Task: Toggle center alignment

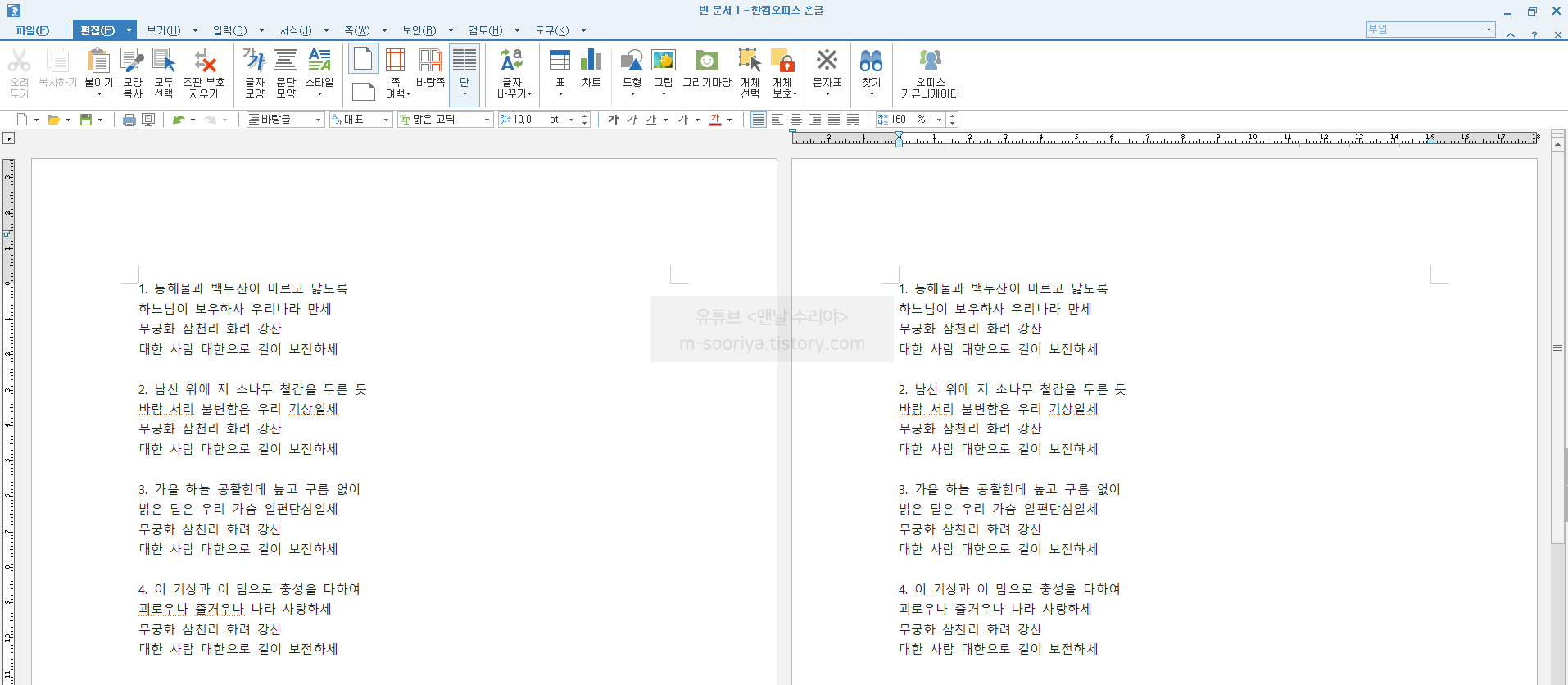Action: [x=796, y=120]
